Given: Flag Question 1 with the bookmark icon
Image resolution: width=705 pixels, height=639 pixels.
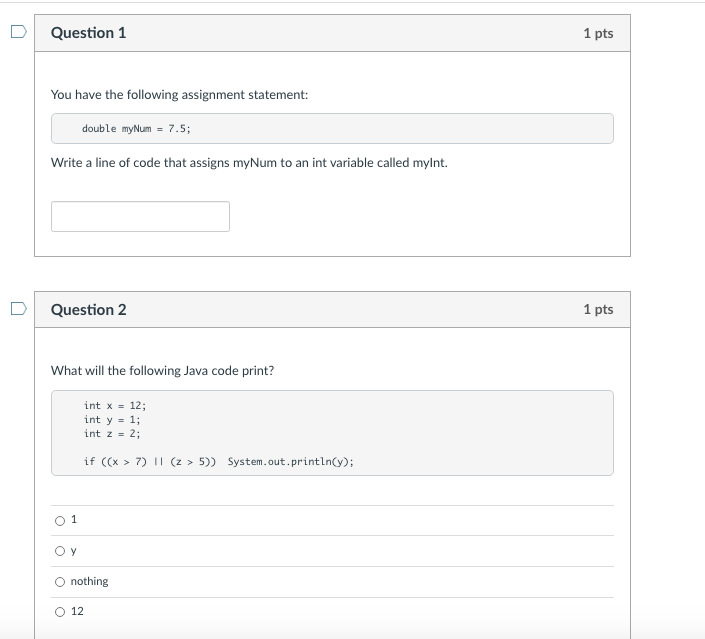Looking at the screenshot, I should [18, 32].
